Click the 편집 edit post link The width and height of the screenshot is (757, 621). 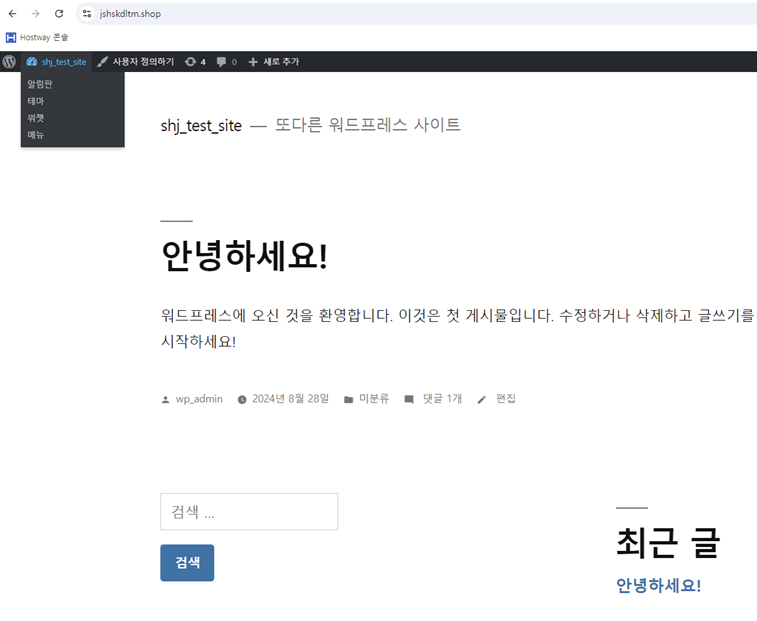tap(505, 399)
